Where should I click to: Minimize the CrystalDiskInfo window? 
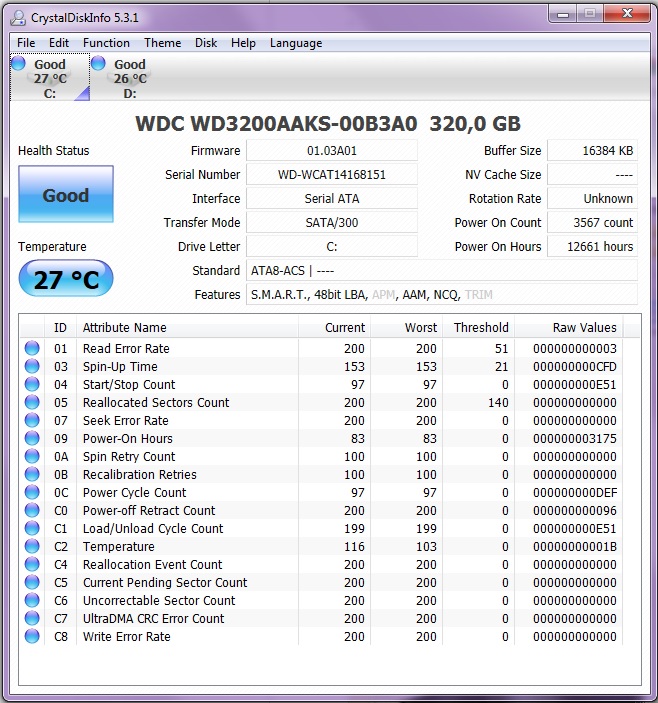point(563,14)
